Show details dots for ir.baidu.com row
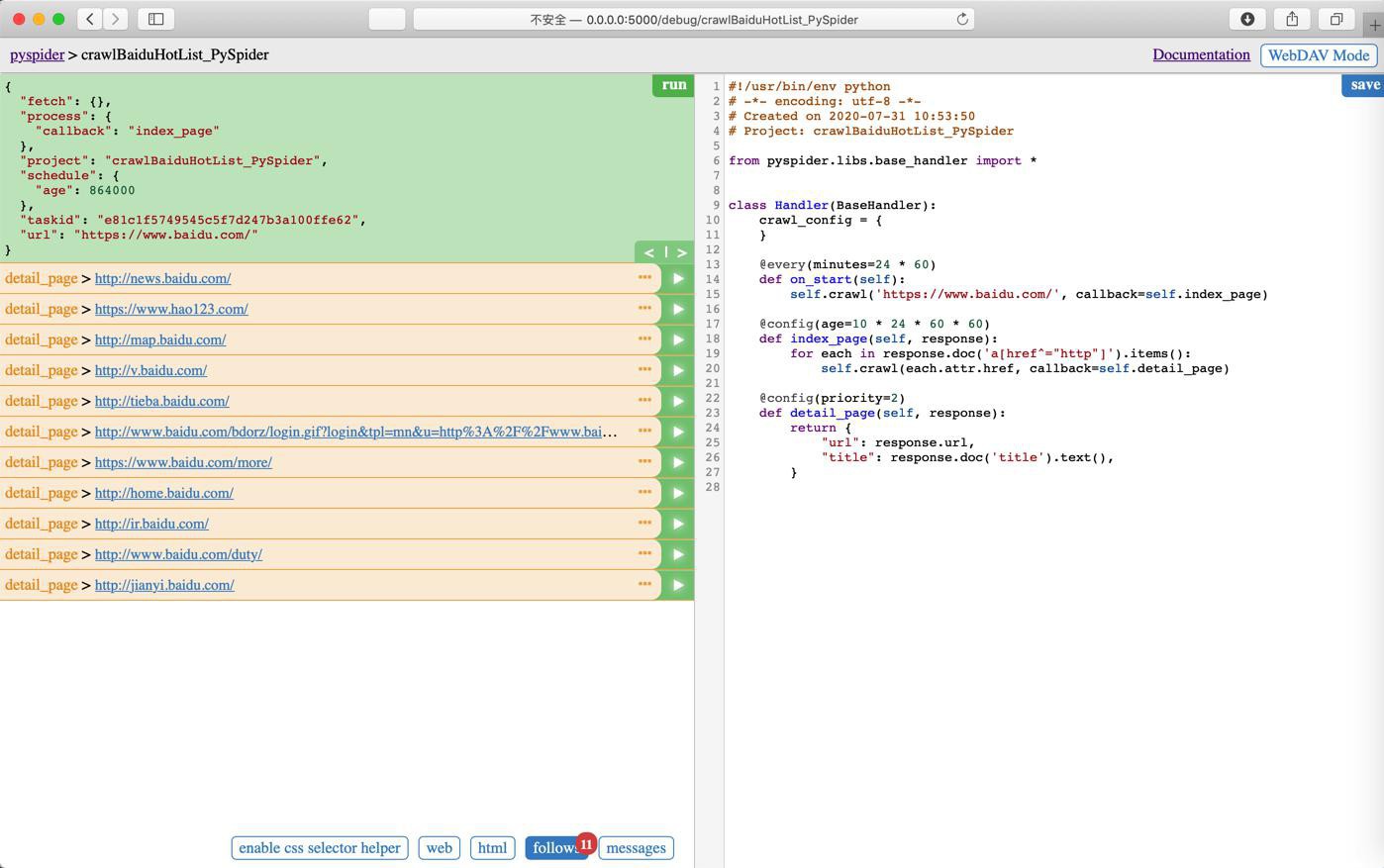Screen dimensions: 1384x868 [x=644, y=524]
